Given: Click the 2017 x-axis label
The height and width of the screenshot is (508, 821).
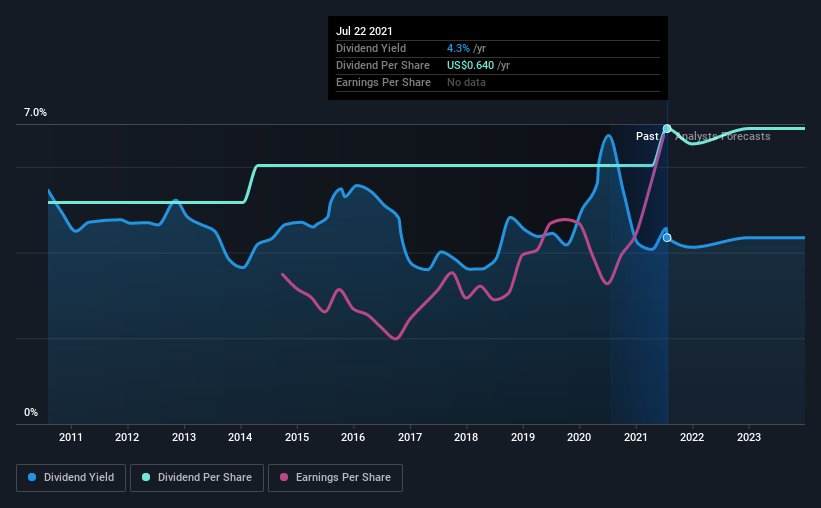Looking at the screenshot, I should (x=410, y=437).
